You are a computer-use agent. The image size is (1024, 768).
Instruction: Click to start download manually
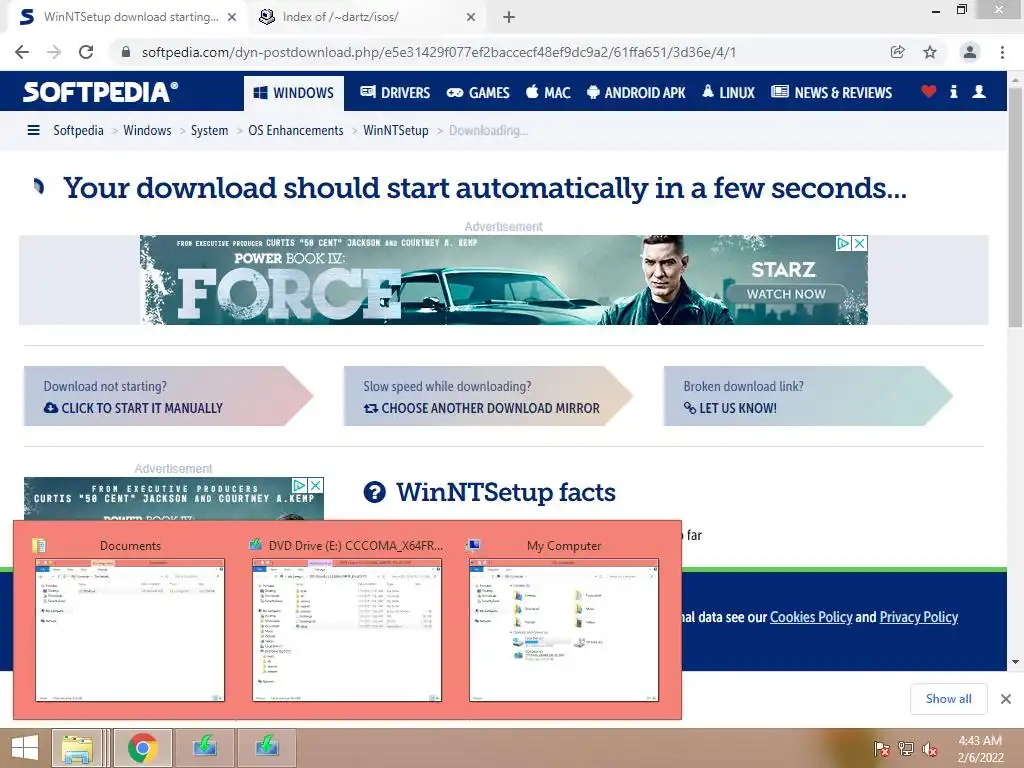pyautogui.click(x=142, y=408)
